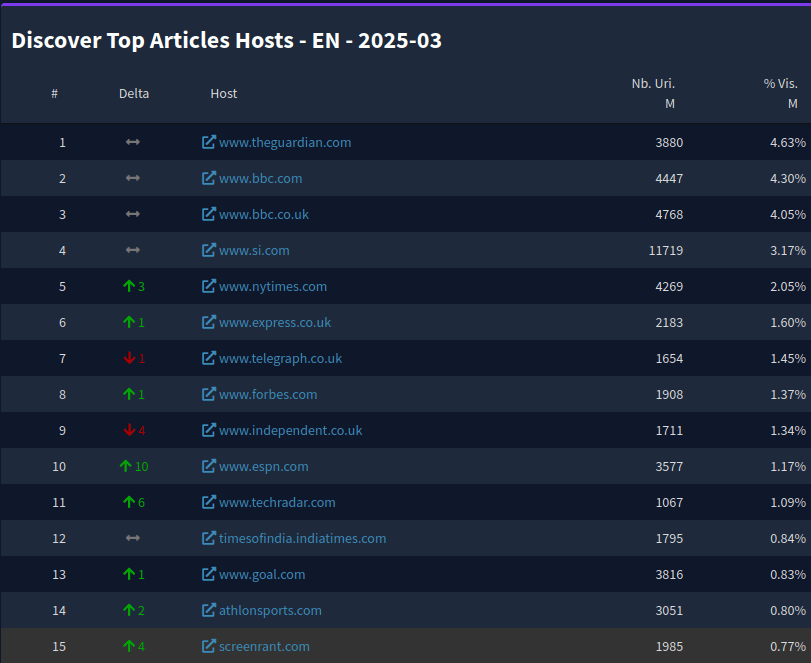Image resolution: width=811 pixels, height=663 pixels.
Task: Click the red down arrow in independent row
Action: point(129,430)
